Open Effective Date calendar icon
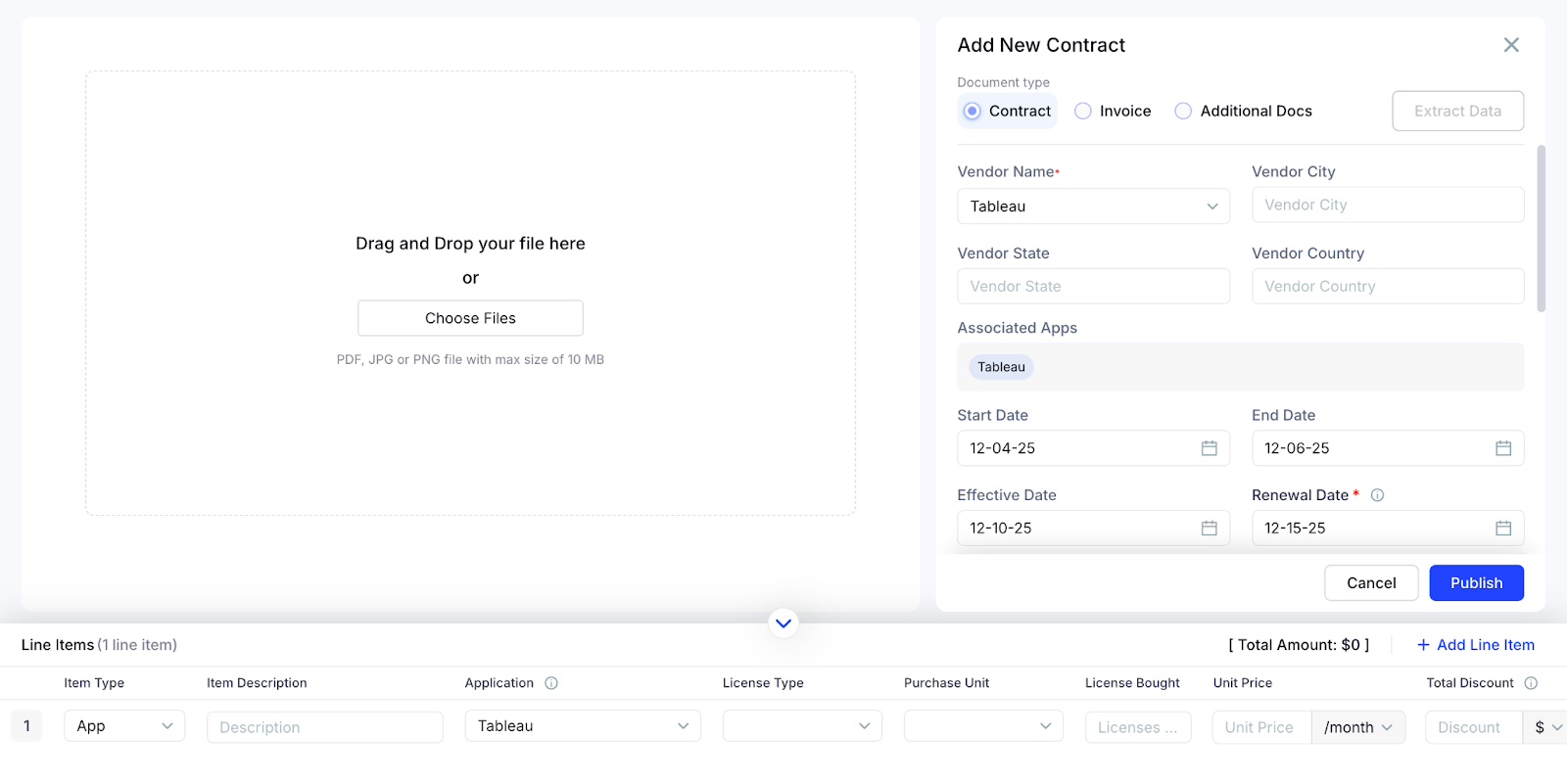This screenshot has width=1567, height=784. (x=1210, y=529)
